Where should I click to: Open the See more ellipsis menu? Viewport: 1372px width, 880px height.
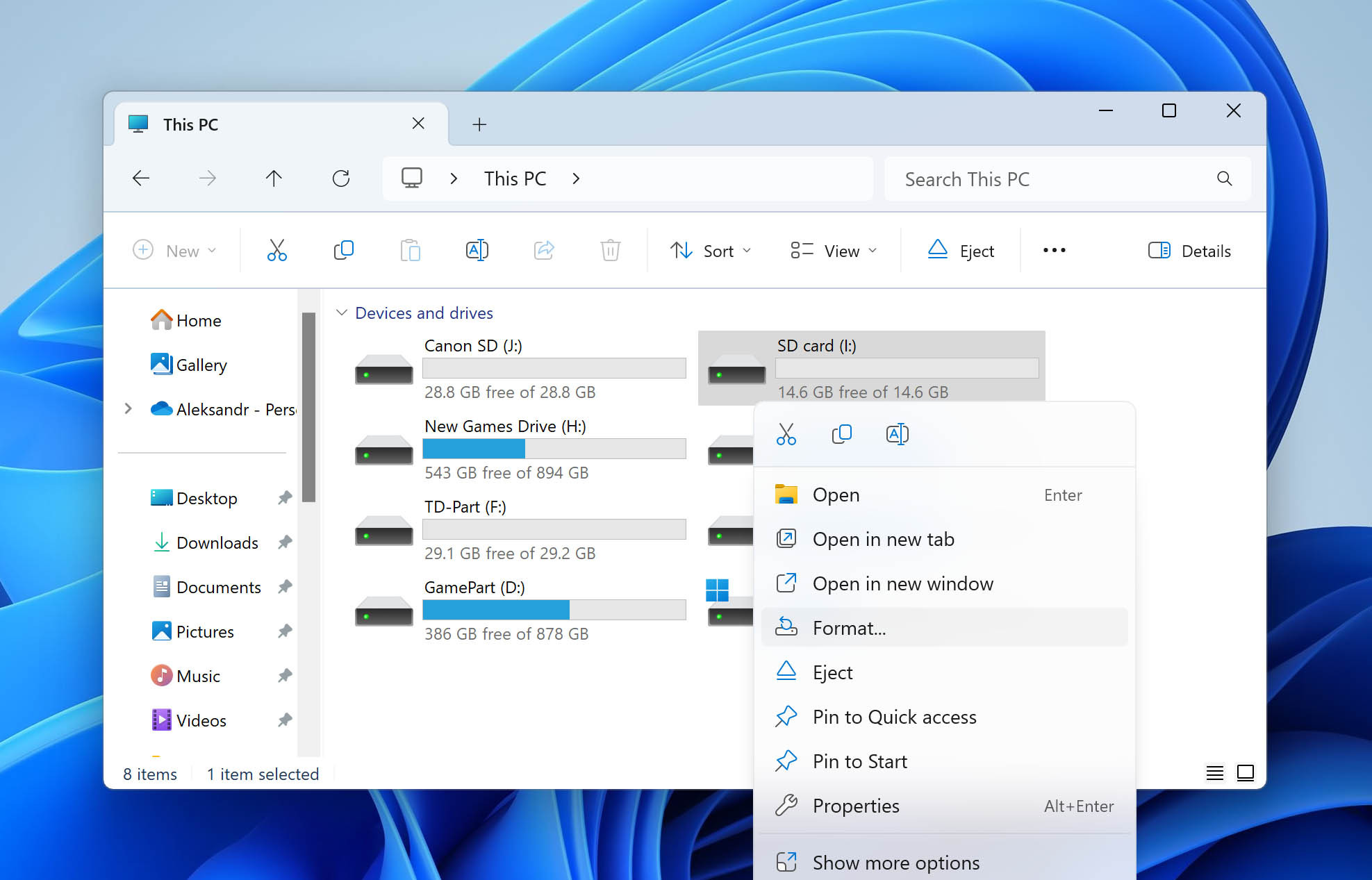point(1054,250)
